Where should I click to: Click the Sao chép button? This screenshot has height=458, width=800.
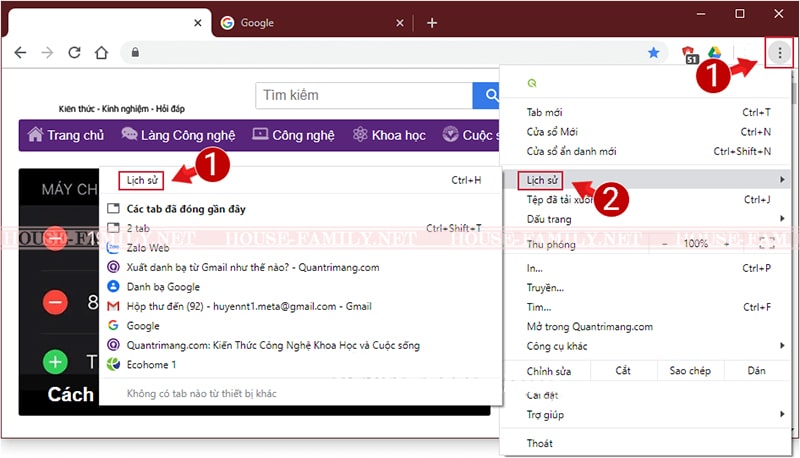[x=690, y=371]
